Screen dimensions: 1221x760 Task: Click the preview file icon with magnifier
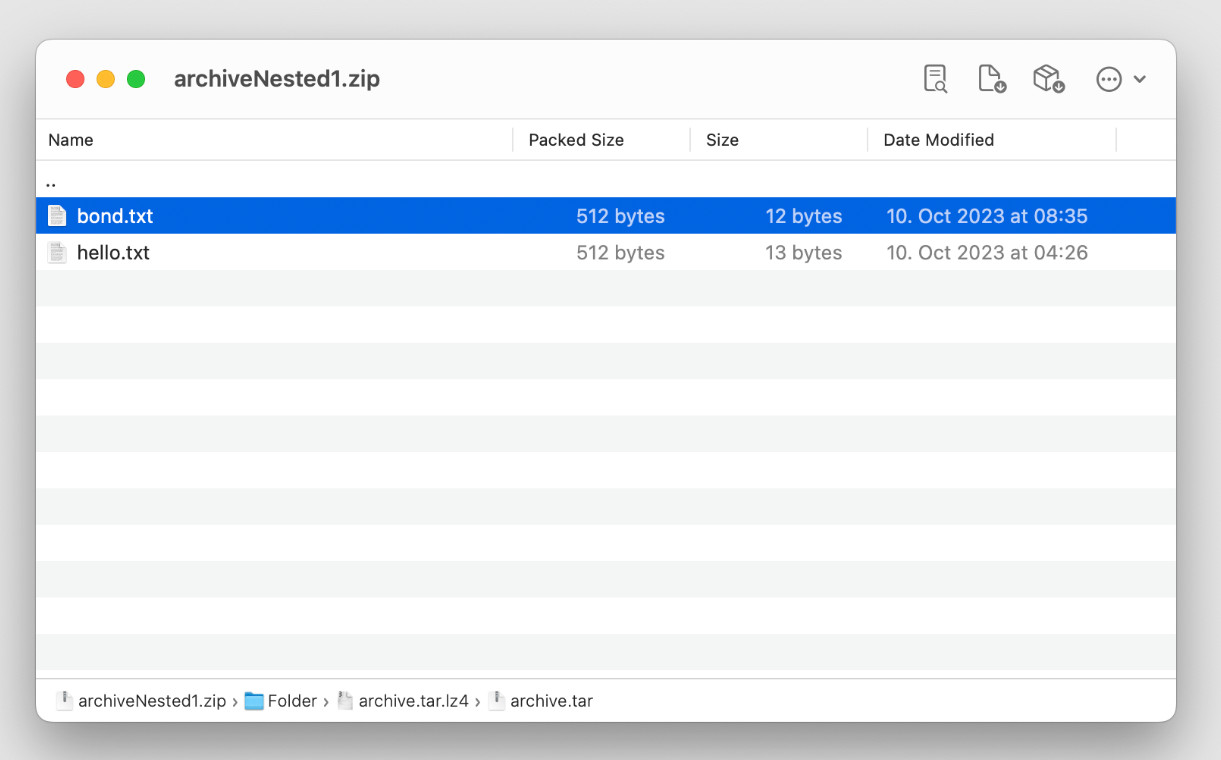[935, 79]
